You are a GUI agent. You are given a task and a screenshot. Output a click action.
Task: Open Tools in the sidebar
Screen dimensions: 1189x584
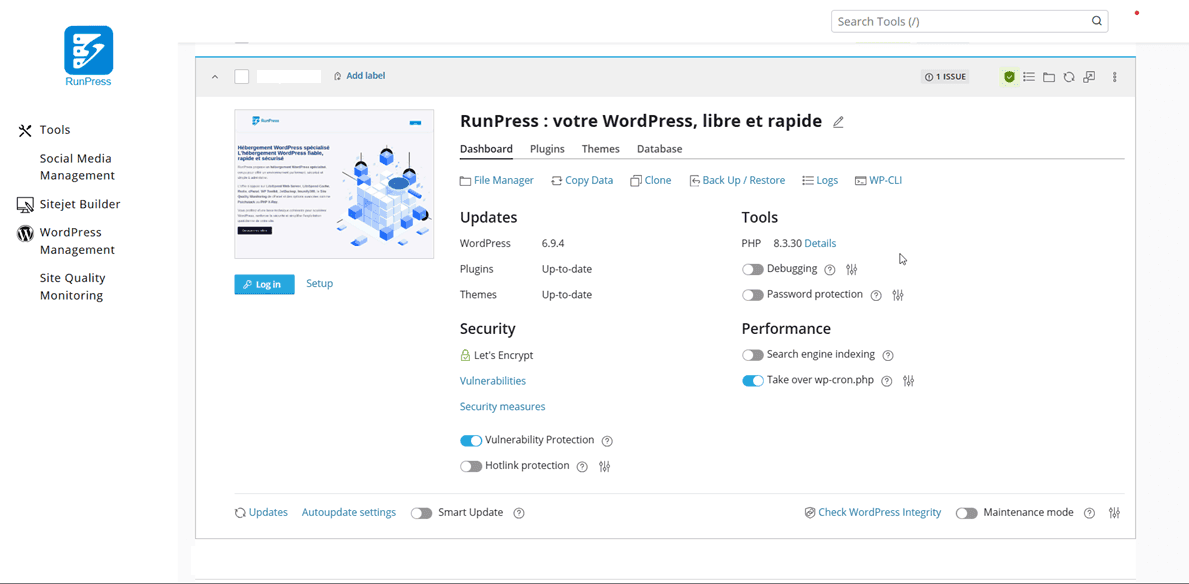coord(55,130)
